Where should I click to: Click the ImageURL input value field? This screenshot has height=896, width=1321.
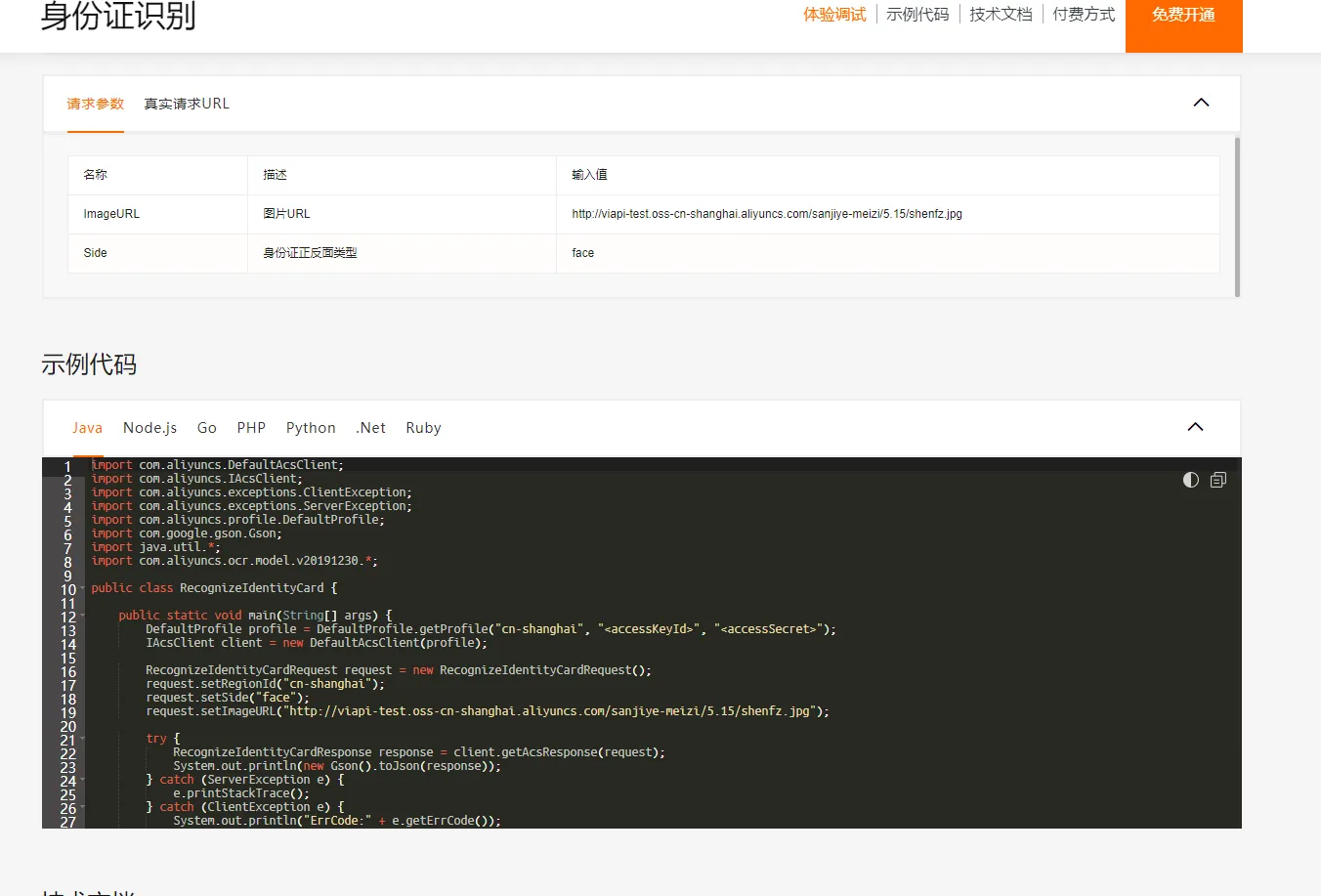(887, 214)
